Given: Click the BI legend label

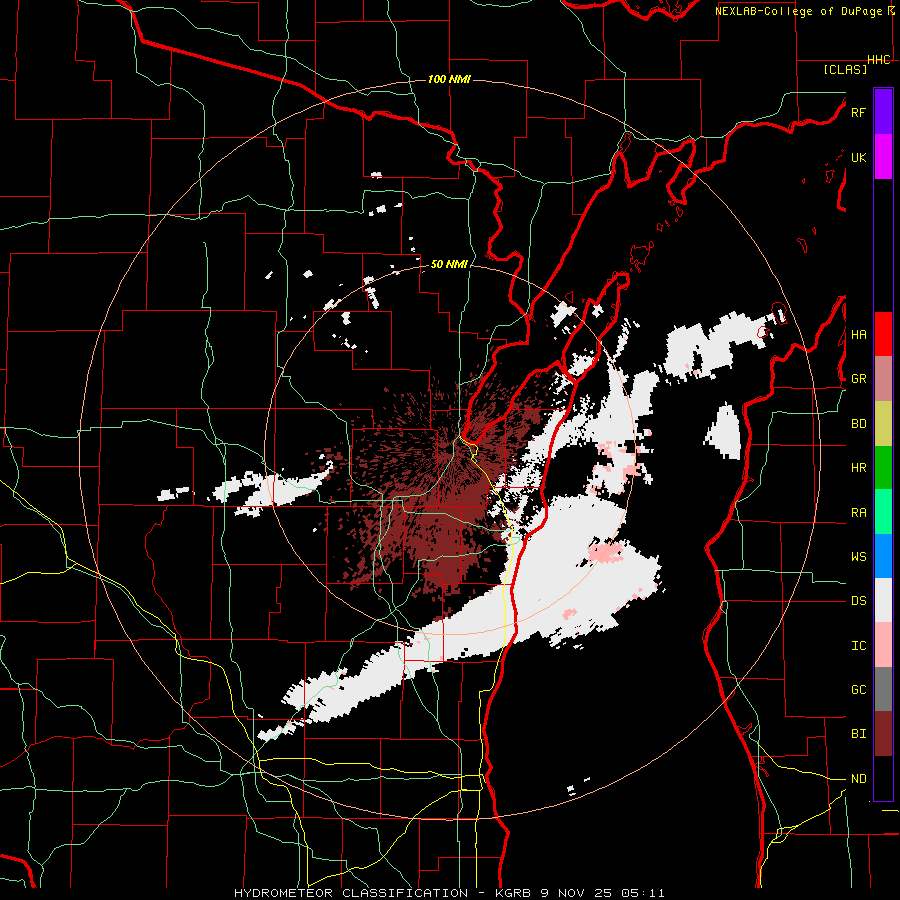Looking at the screenshot, I should (x=858, y=734).
